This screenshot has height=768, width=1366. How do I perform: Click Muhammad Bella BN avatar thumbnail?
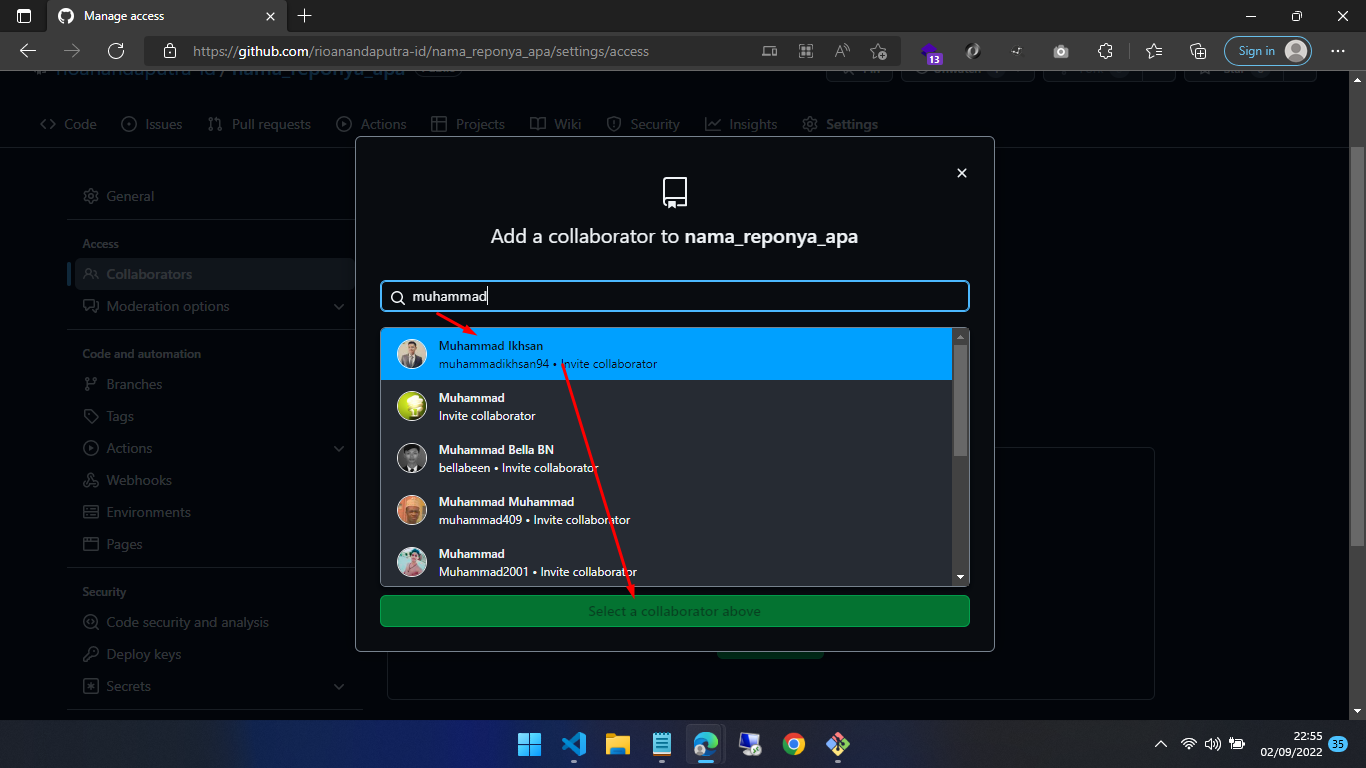412,458
